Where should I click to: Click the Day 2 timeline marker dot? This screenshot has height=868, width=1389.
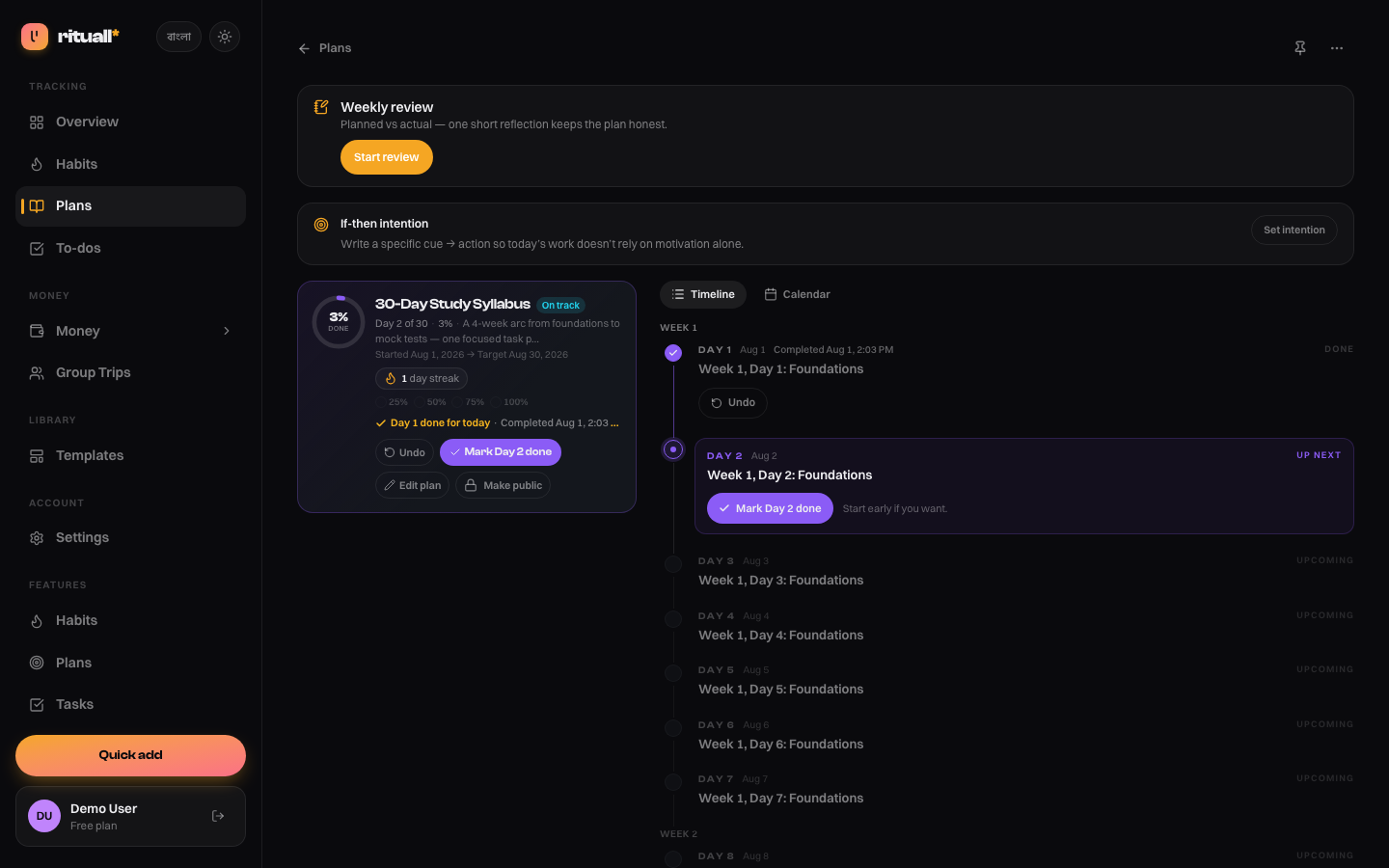click(x=673, y=449)
